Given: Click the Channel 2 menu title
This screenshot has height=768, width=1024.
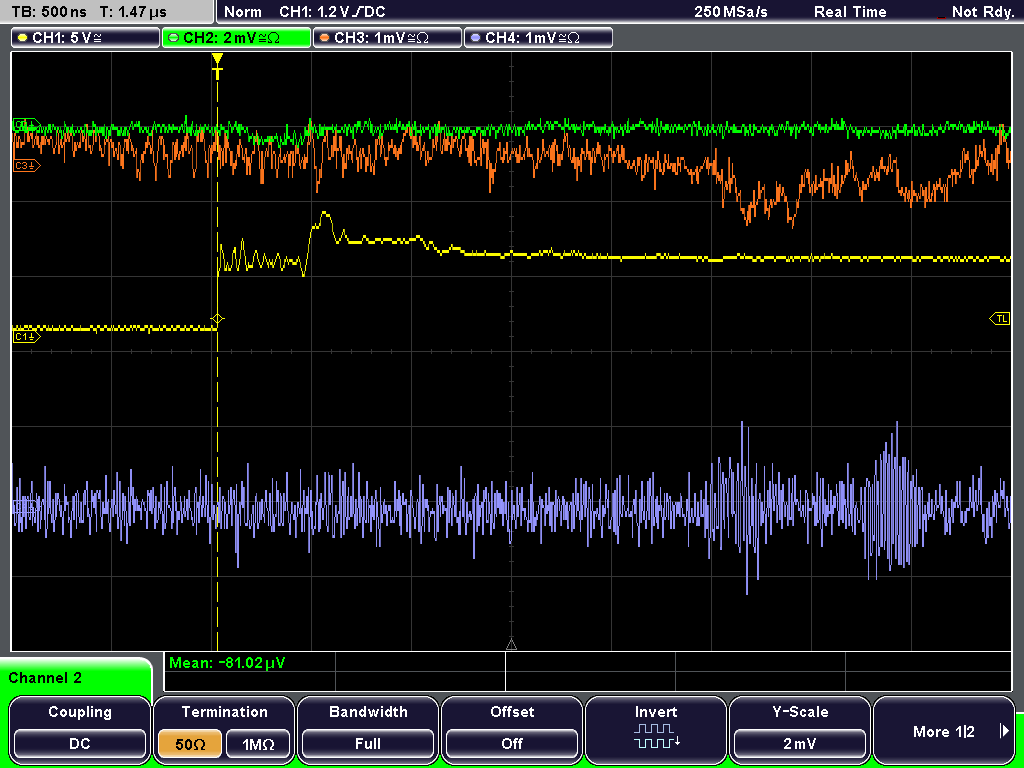Looking at the screenshot, I should click(x=45, y=678).
